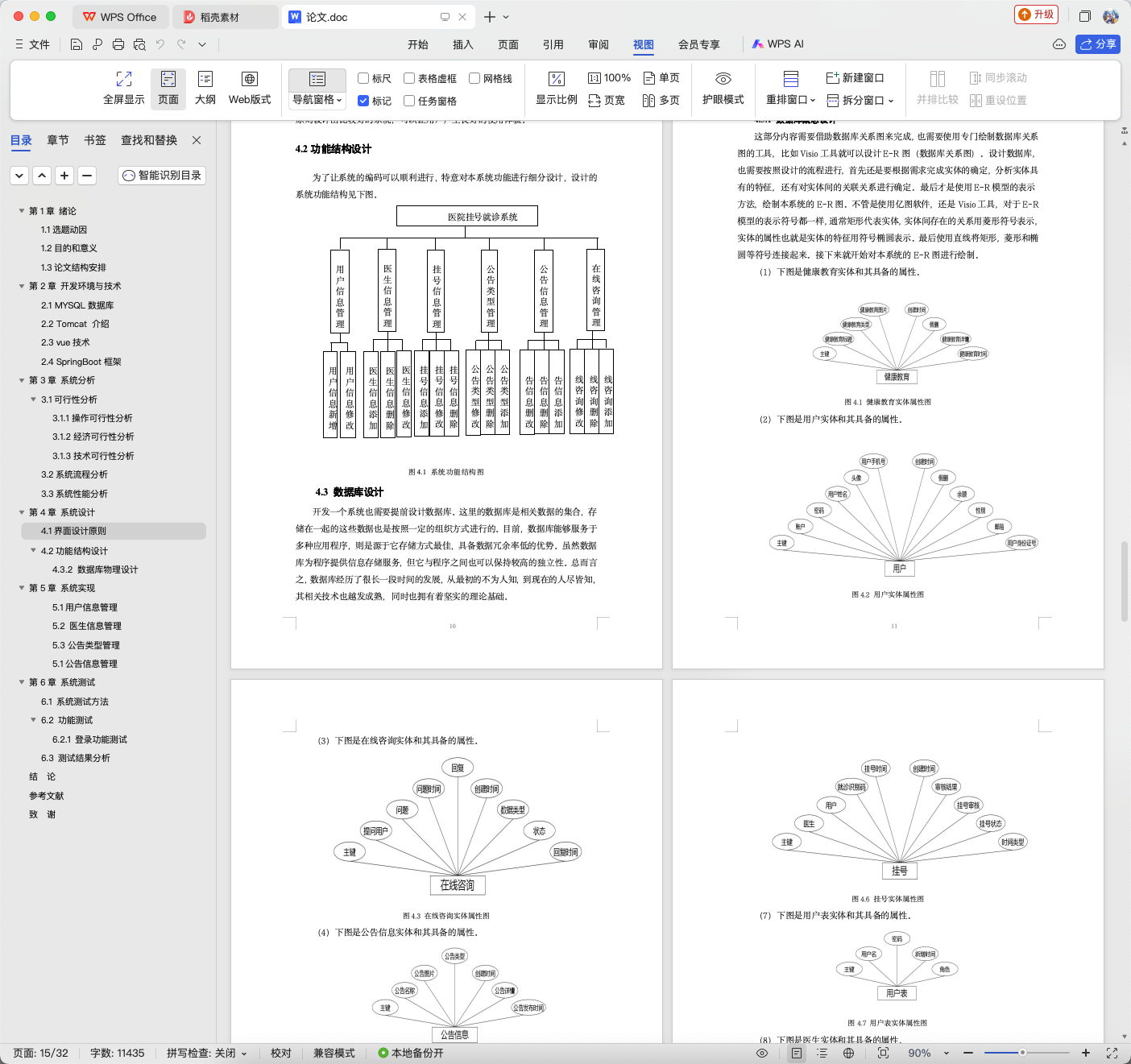Enable the 任务窗格 task pane checkbox
This screenshot has height=1064, width=1131.
click(409, 101)
